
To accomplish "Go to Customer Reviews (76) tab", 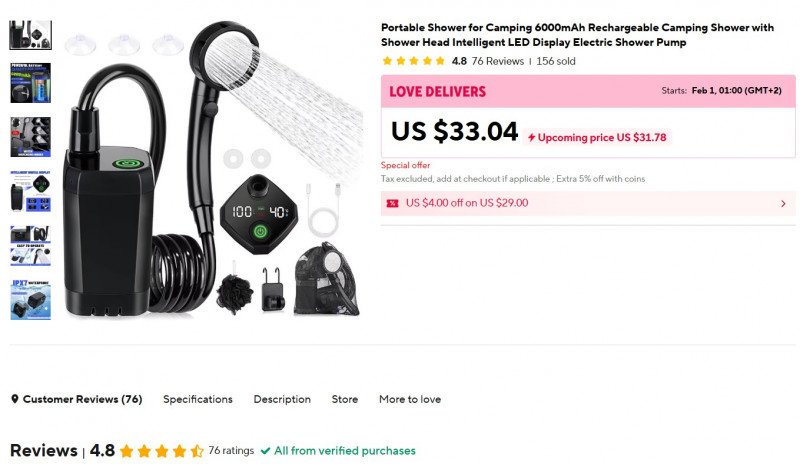I will pos(77,399).
